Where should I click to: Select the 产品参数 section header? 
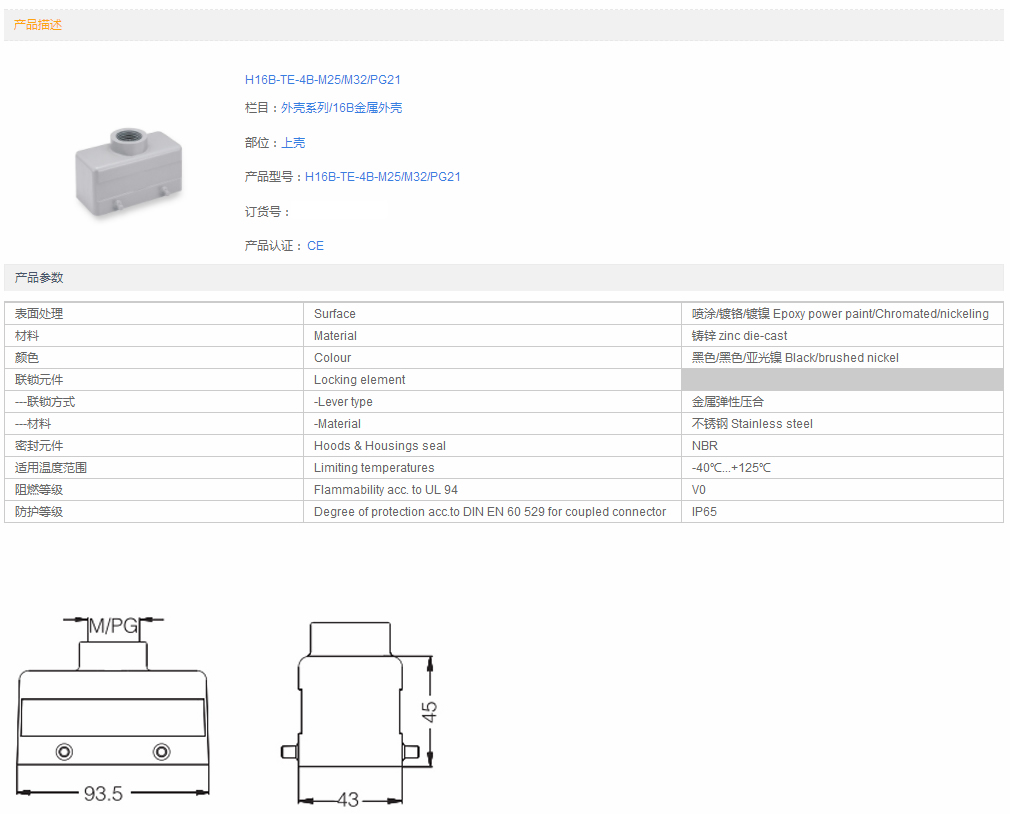click(38, 278)
